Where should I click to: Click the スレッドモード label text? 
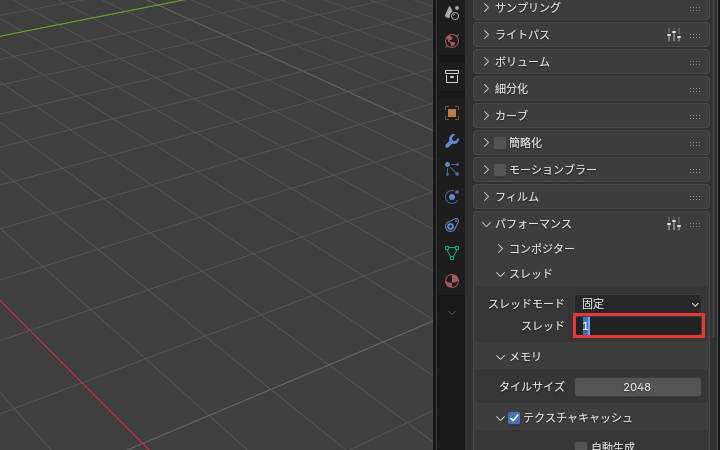click(526, 304)
